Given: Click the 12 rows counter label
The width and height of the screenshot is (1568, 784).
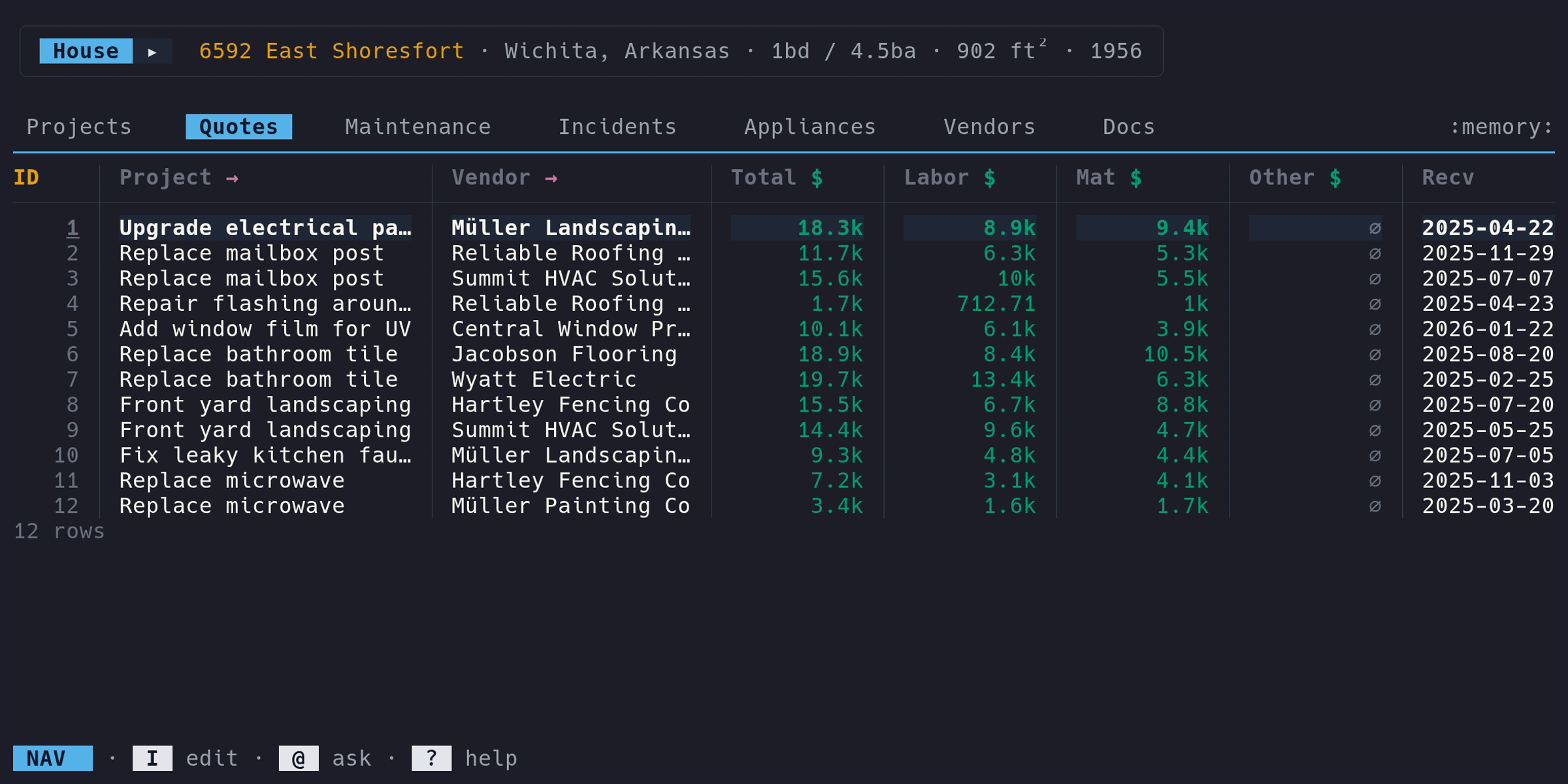Looking at the screenshot, I should tap(57, 531).
